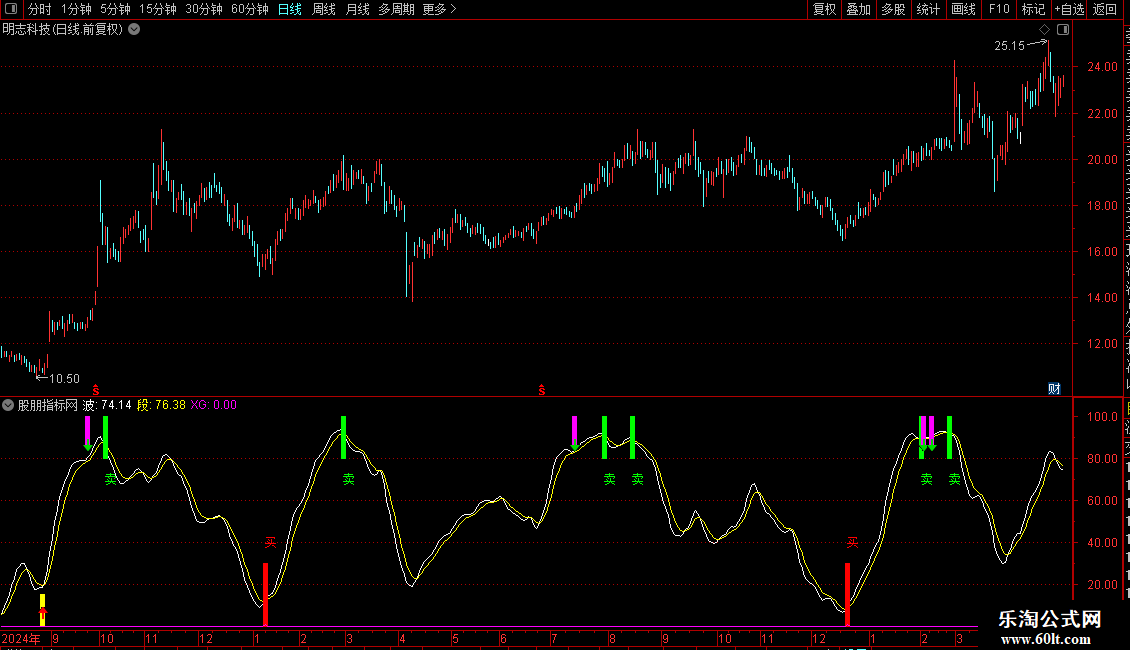Click the 24.00 price axis label

click(x=1102, y=67)
